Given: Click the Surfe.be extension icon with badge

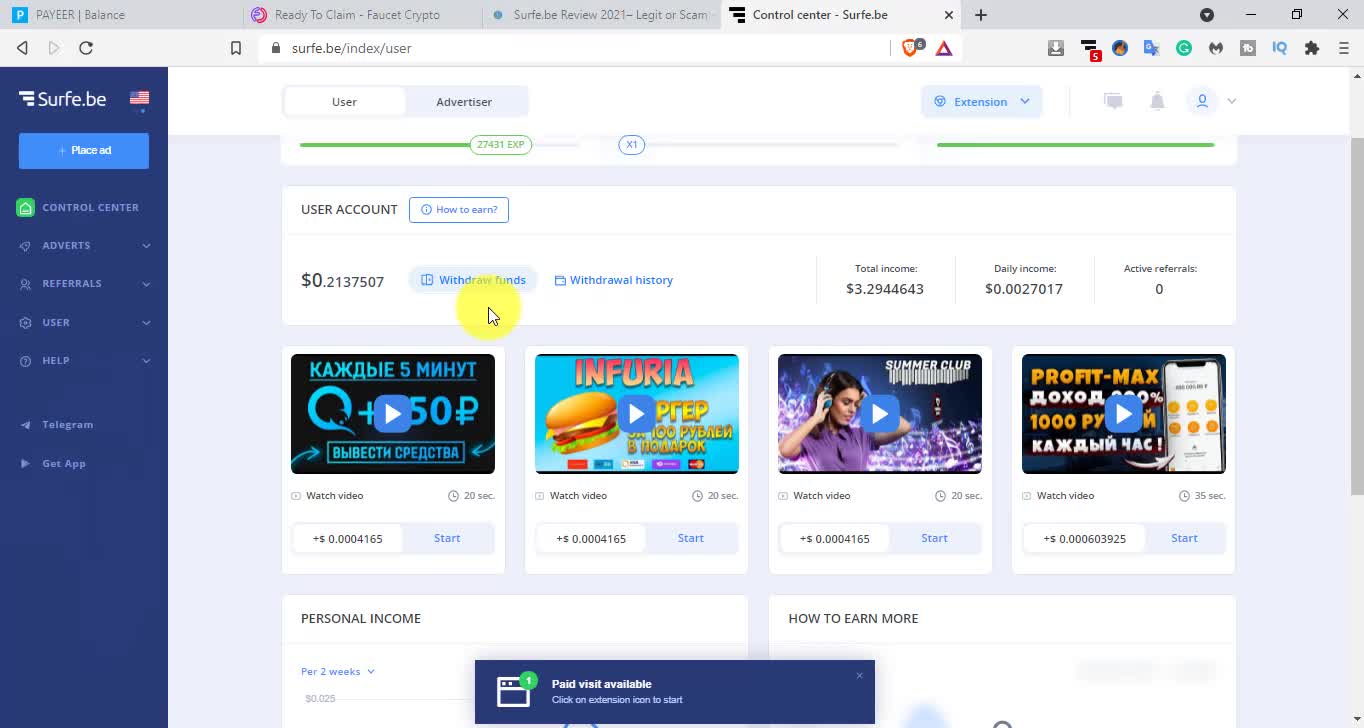Looking at the screenshot, I should tap(1089, 48).
